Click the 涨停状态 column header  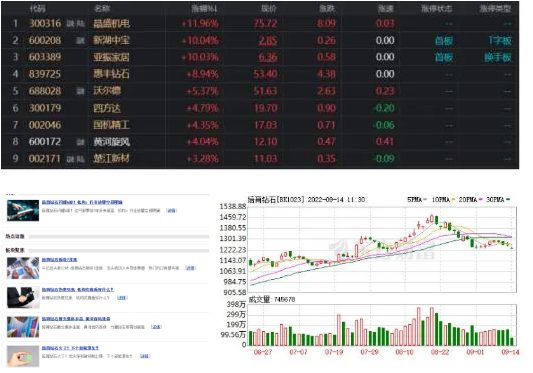click(437, 9)
